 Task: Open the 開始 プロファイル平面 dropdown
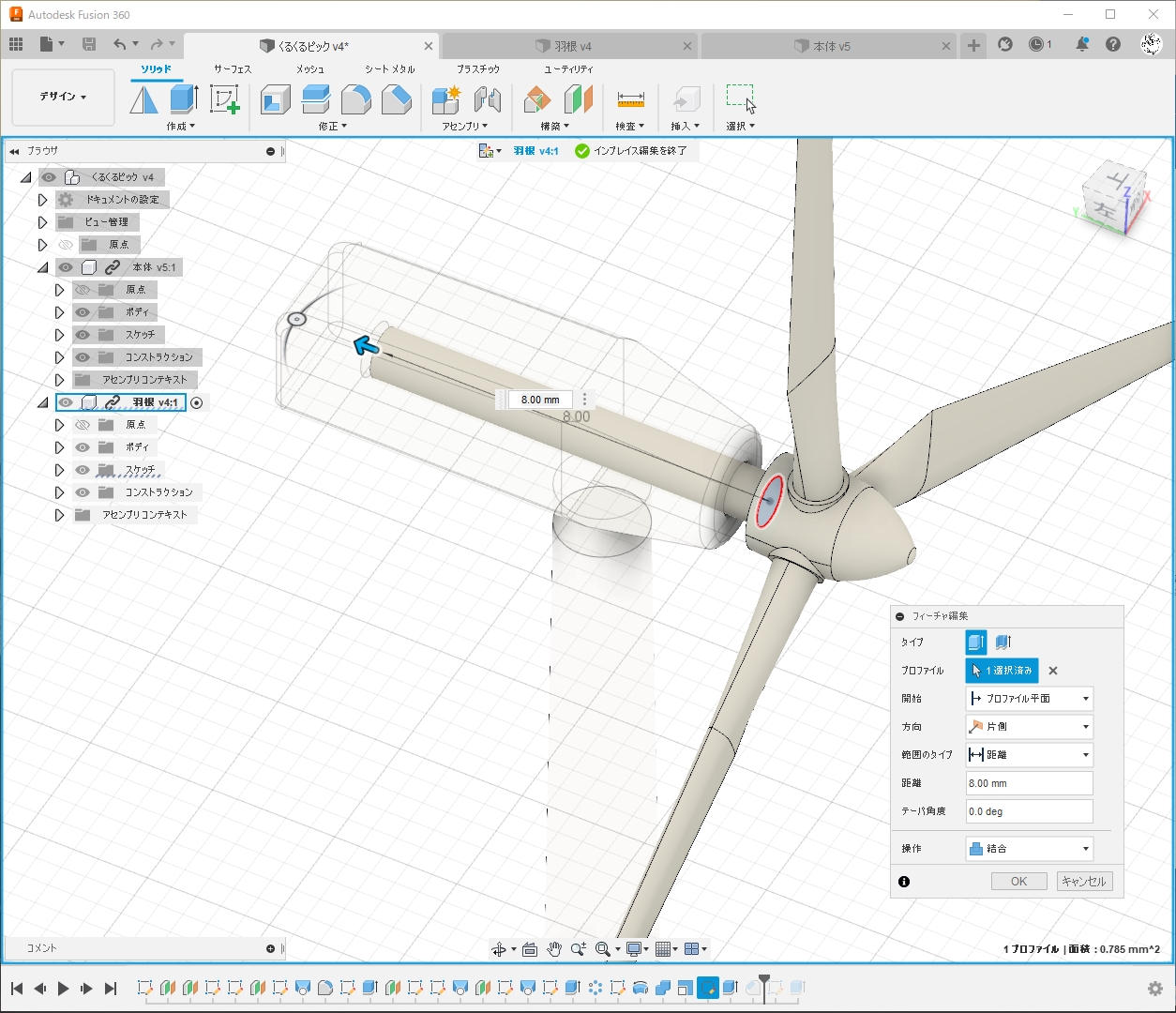tap(1030, 699)
